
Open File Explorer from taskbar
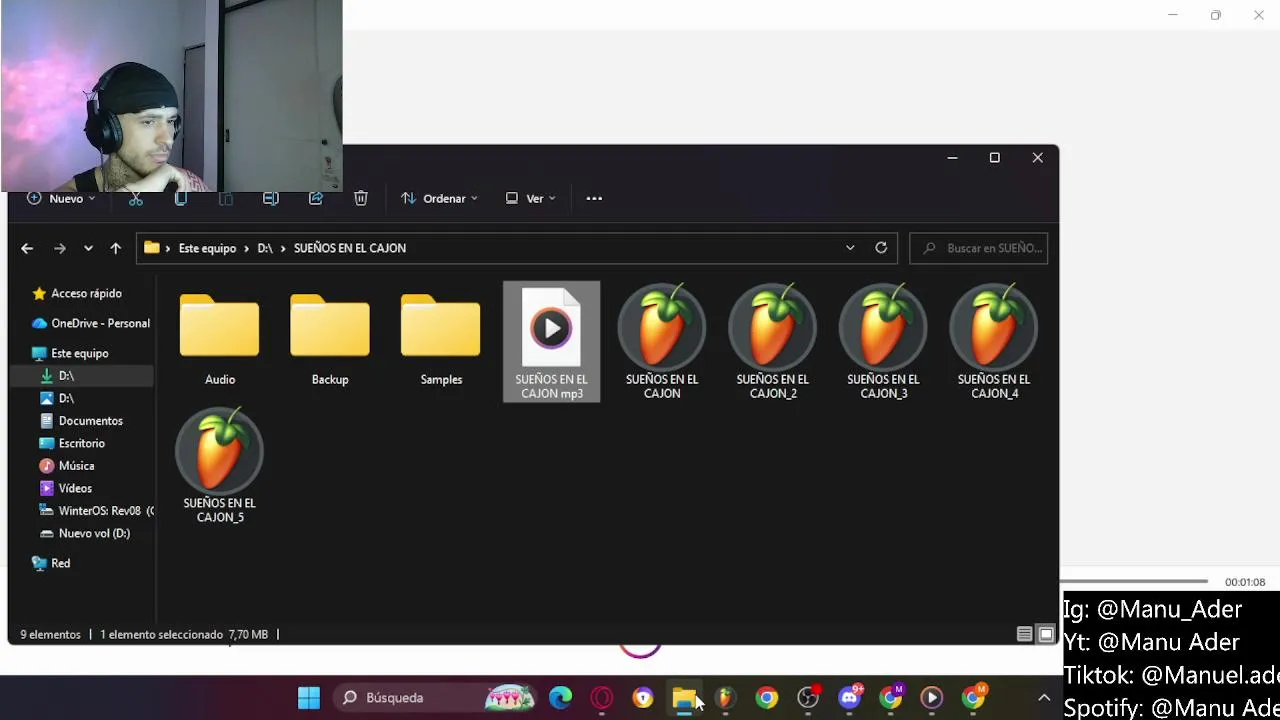pos(684,698)
